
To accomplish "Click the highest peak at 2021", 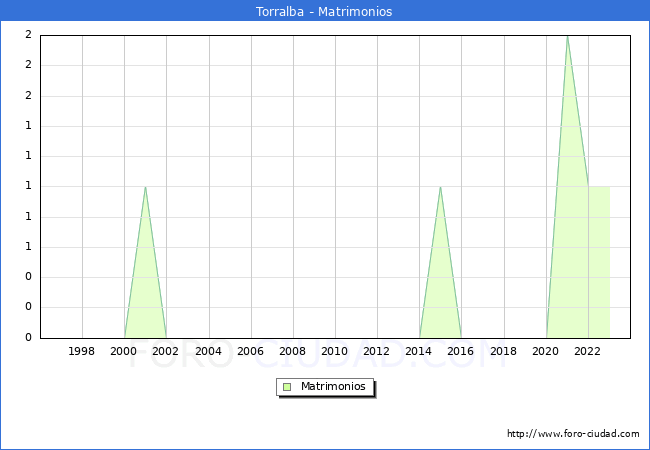I will coord(567,36).
